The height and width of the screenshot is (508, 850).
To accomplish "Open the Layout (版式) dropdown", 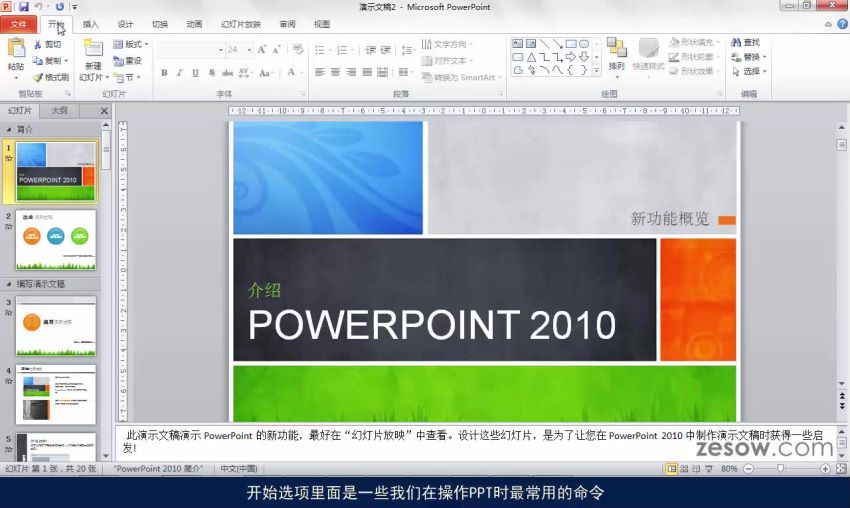I will pos(131,44).
